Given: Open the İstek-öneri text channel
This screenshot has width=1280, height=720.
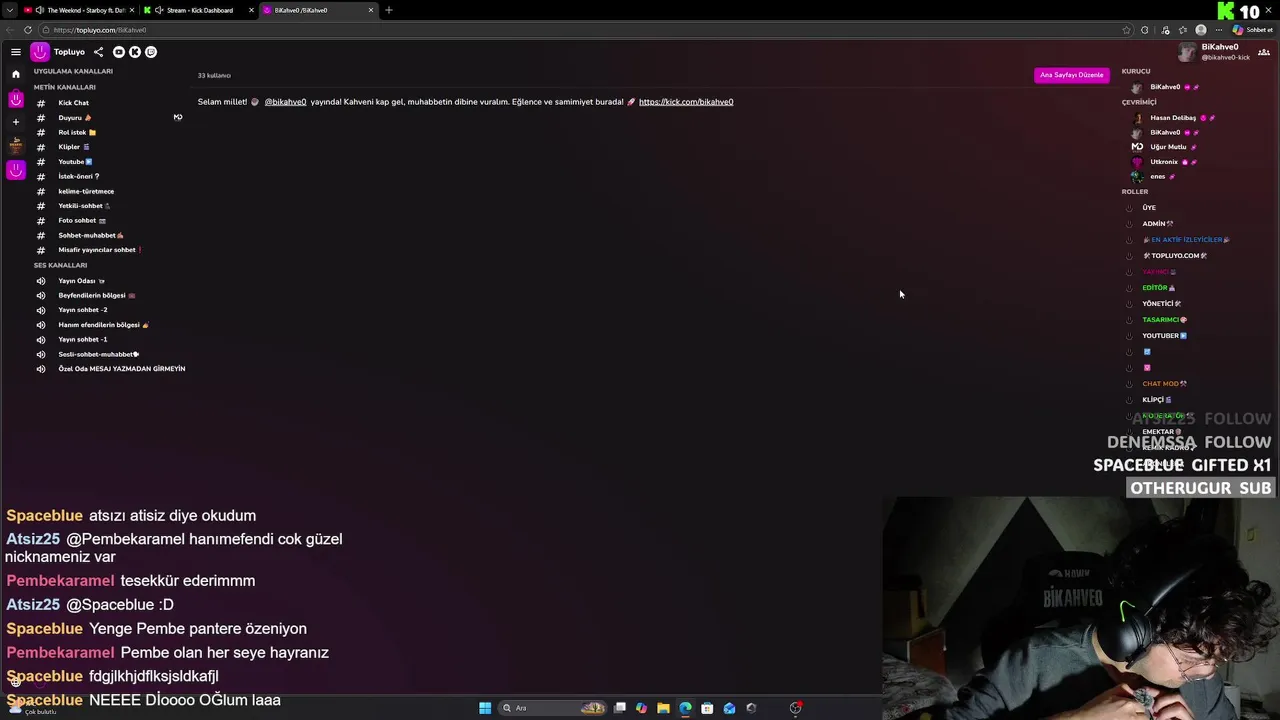Looking at the screenshot, I should (x=79, y=177).
